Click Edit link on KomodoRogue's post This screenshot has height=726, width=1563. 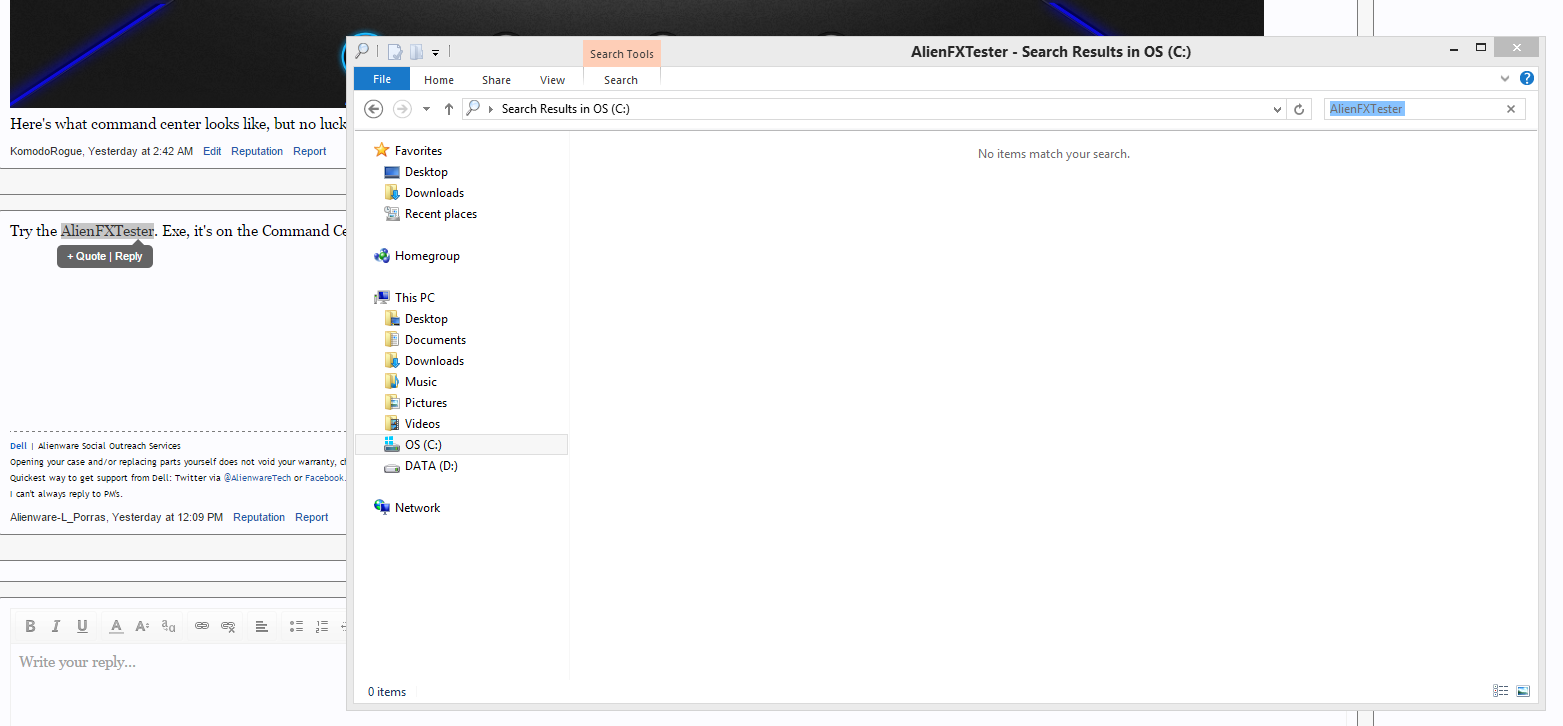pos(212,152)
